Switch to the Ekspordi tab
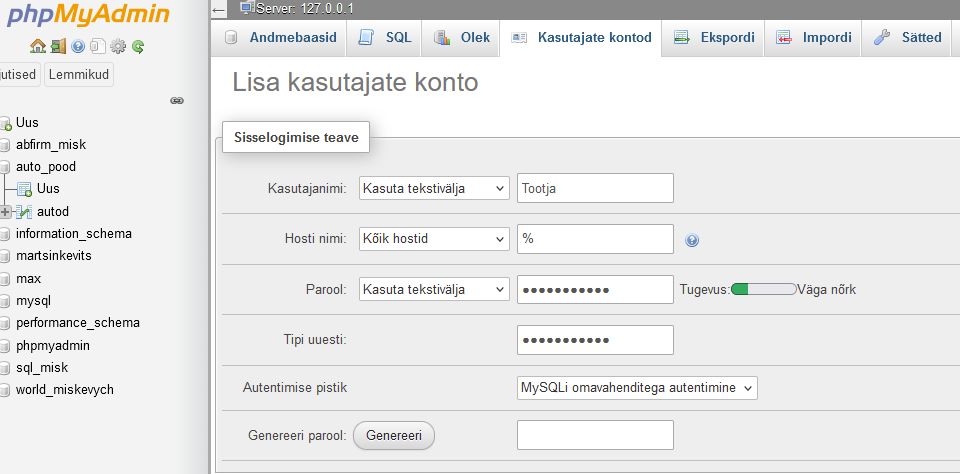Viewport: 960px width, 474px height. point(714,38)
